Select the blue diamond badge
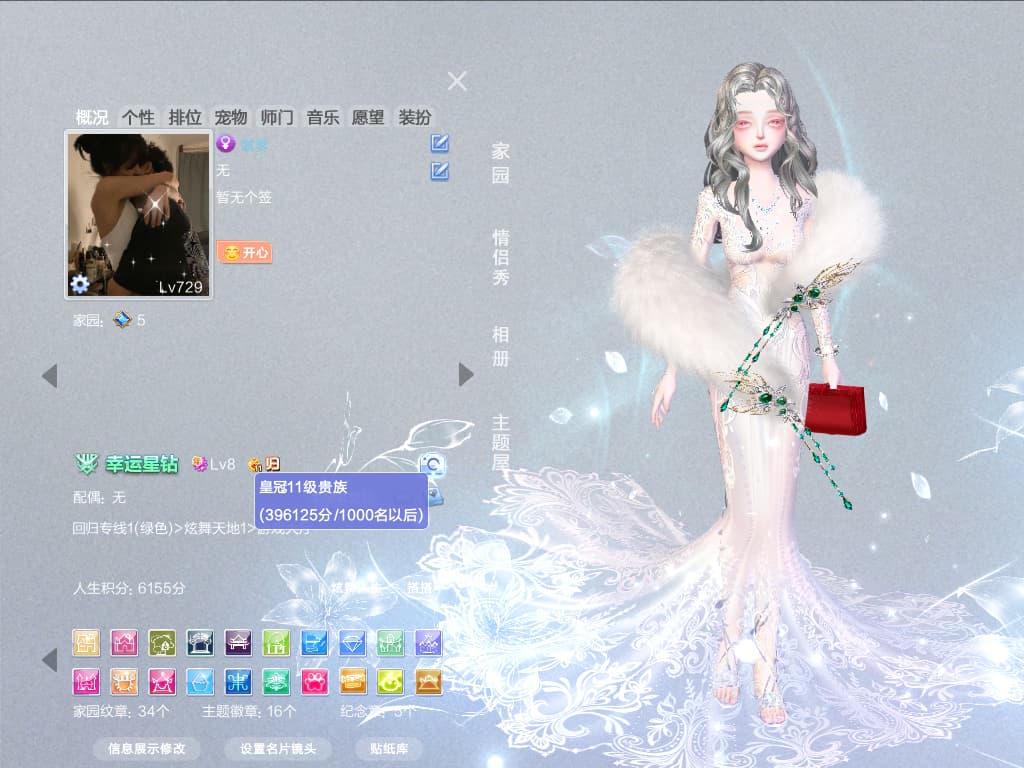The height and width of the screenshot is (768, 1024). pos(353,643)
